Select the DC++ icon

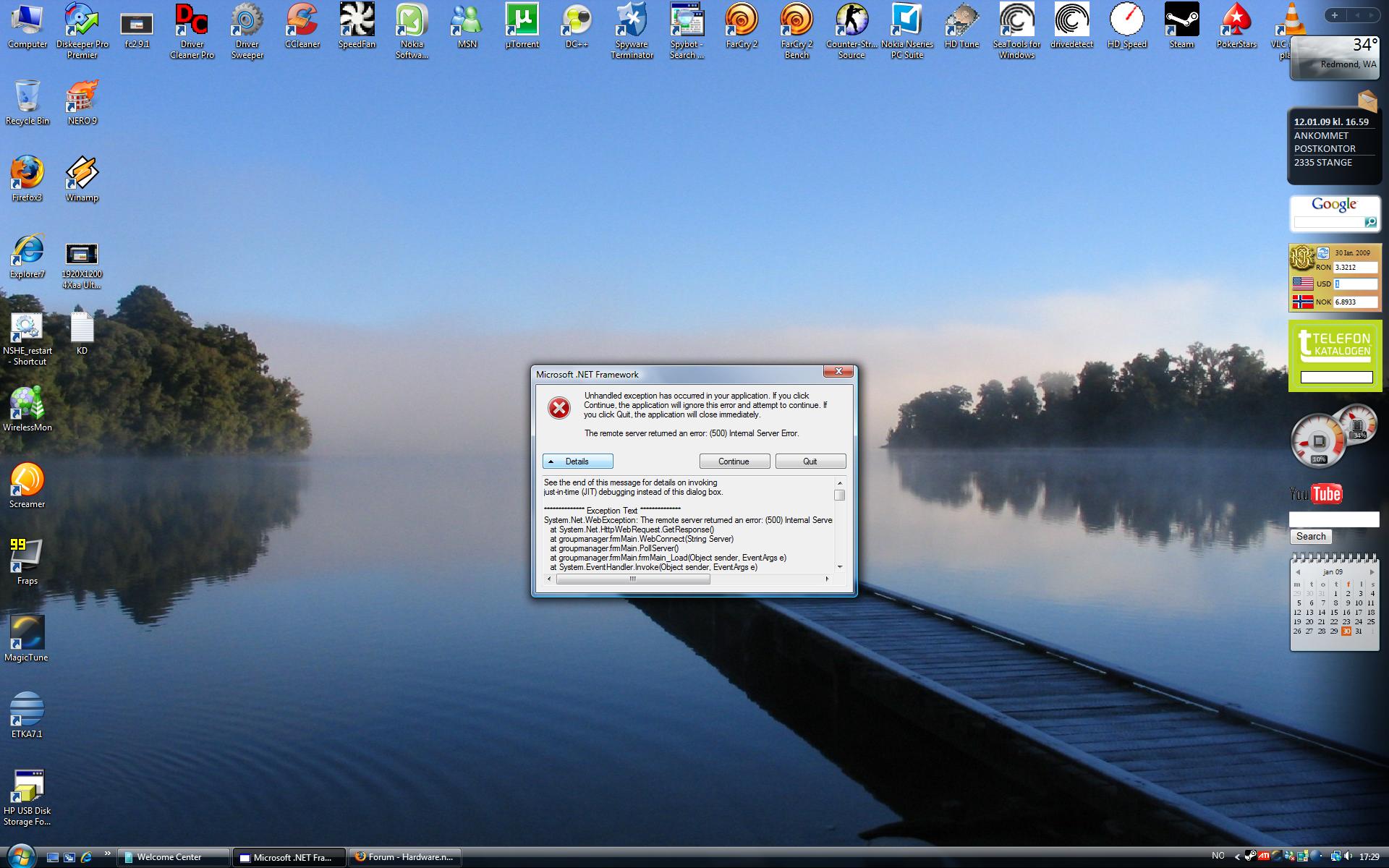577,27
